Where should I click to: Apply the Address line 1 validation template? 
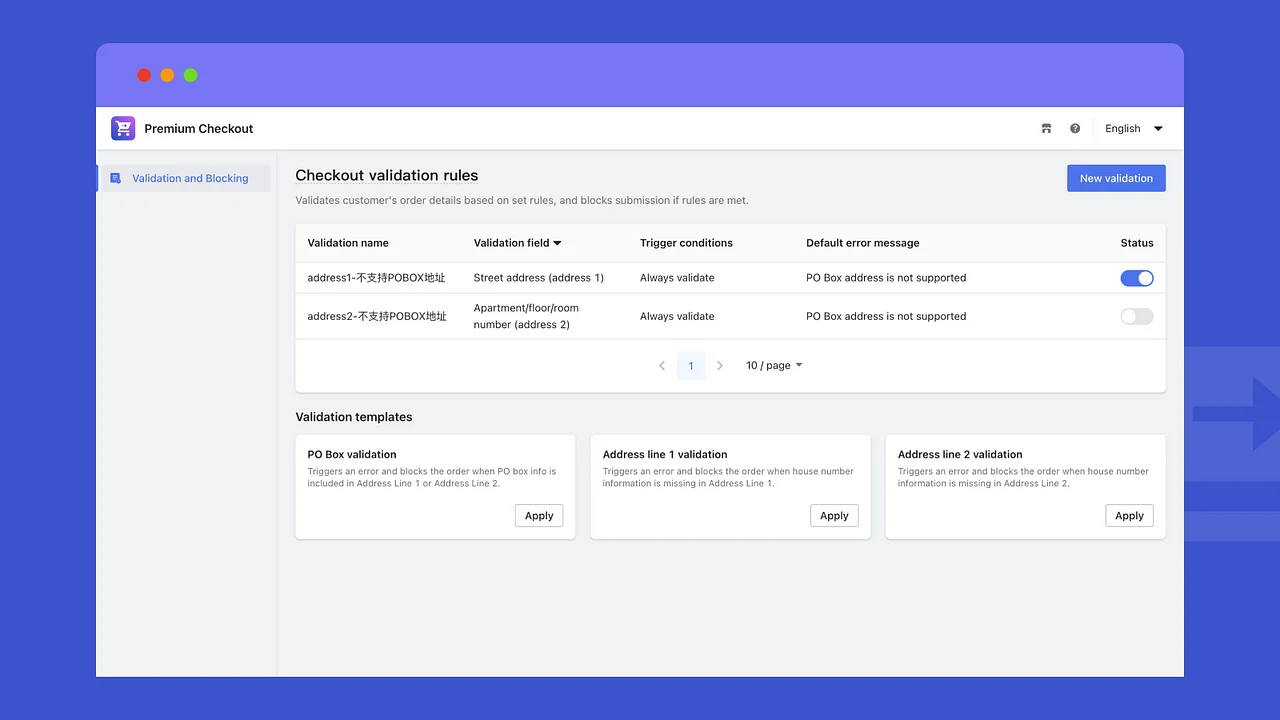pyautogui.click(x=834, y=515)
